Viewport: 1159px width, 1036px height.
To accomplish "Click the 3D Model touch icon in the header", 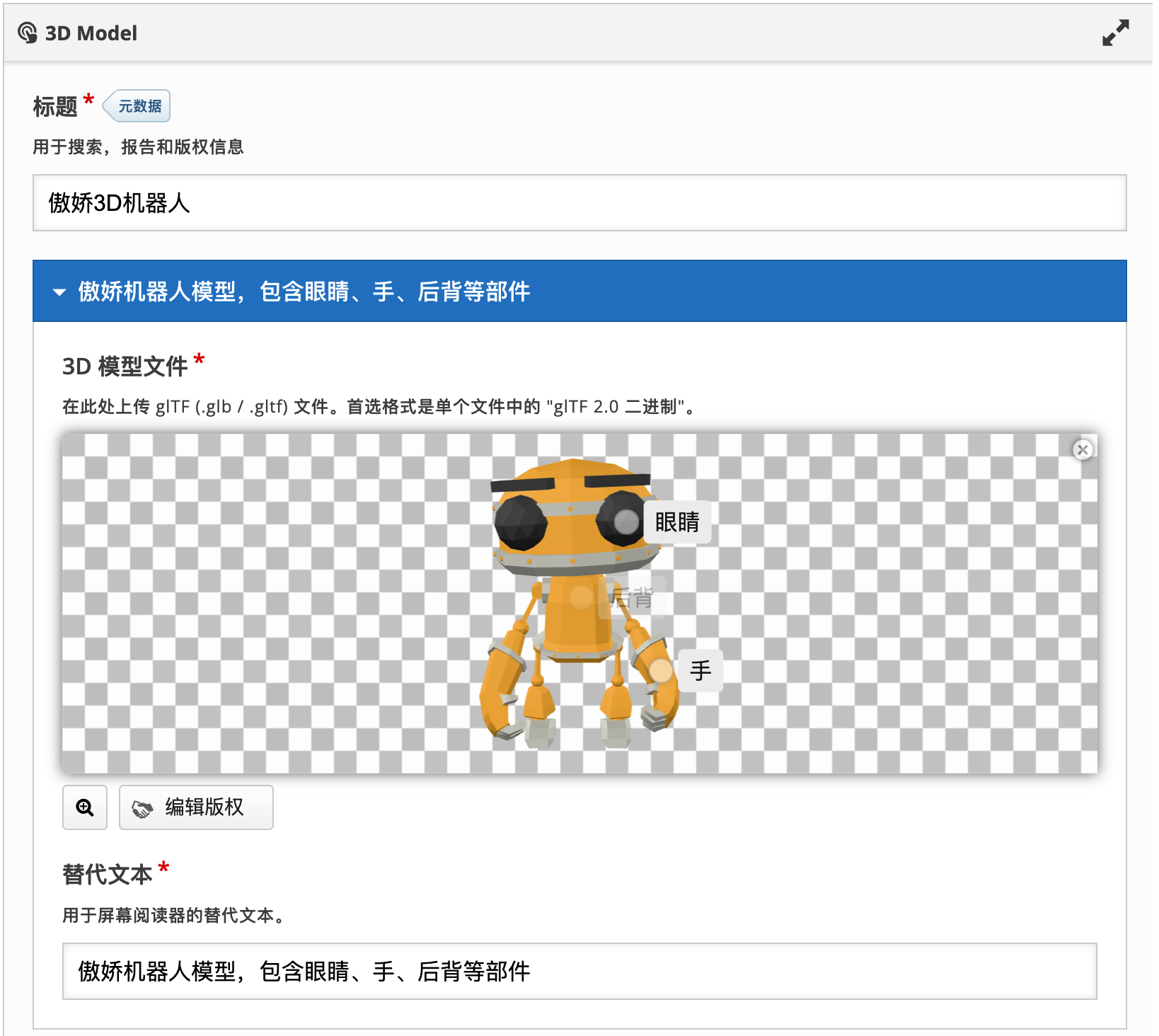I will click(x=28, y=32).
